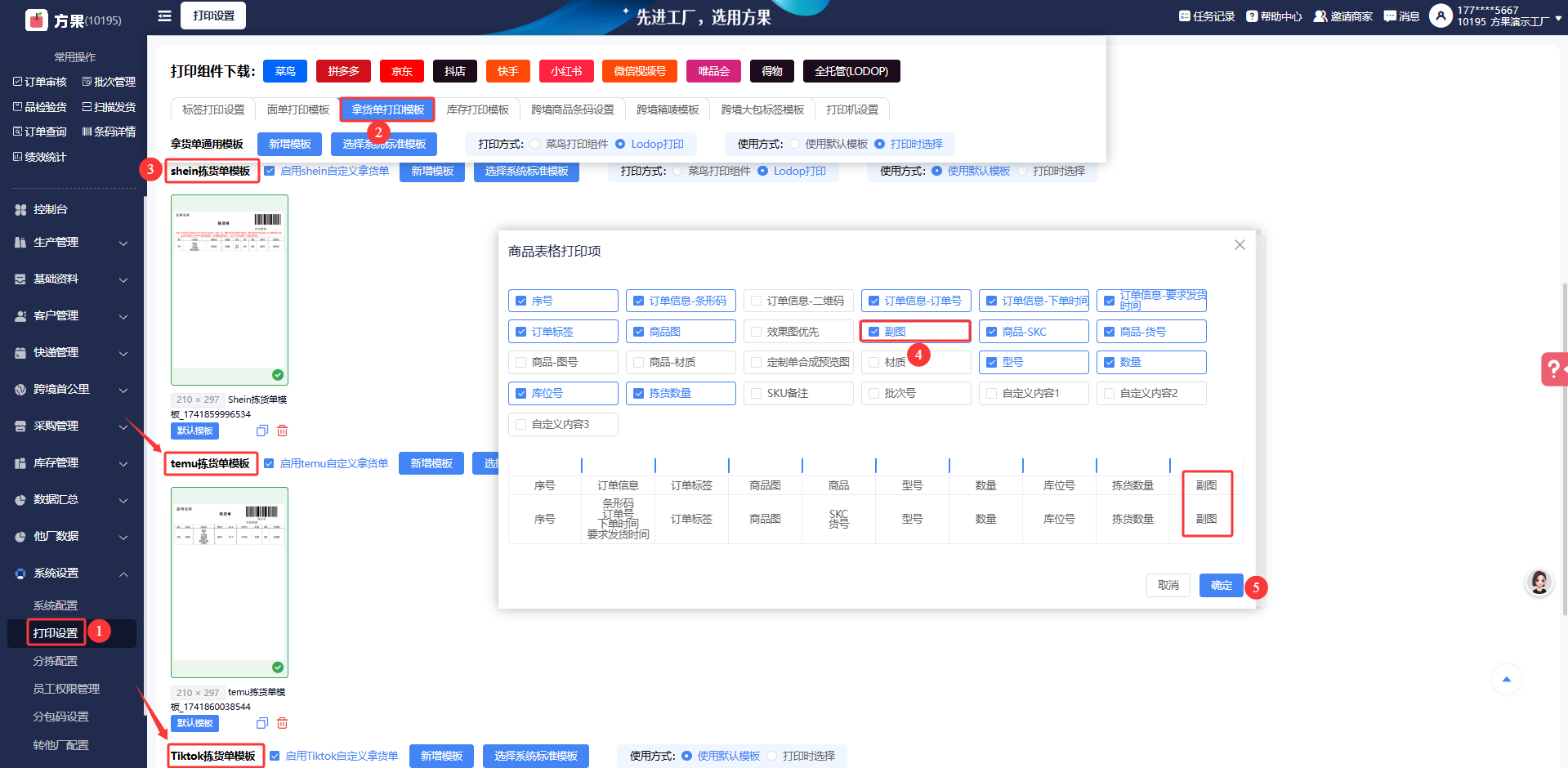Click the scroll-to-top arrow button

pyautogui.click(x=1506, y=679)
